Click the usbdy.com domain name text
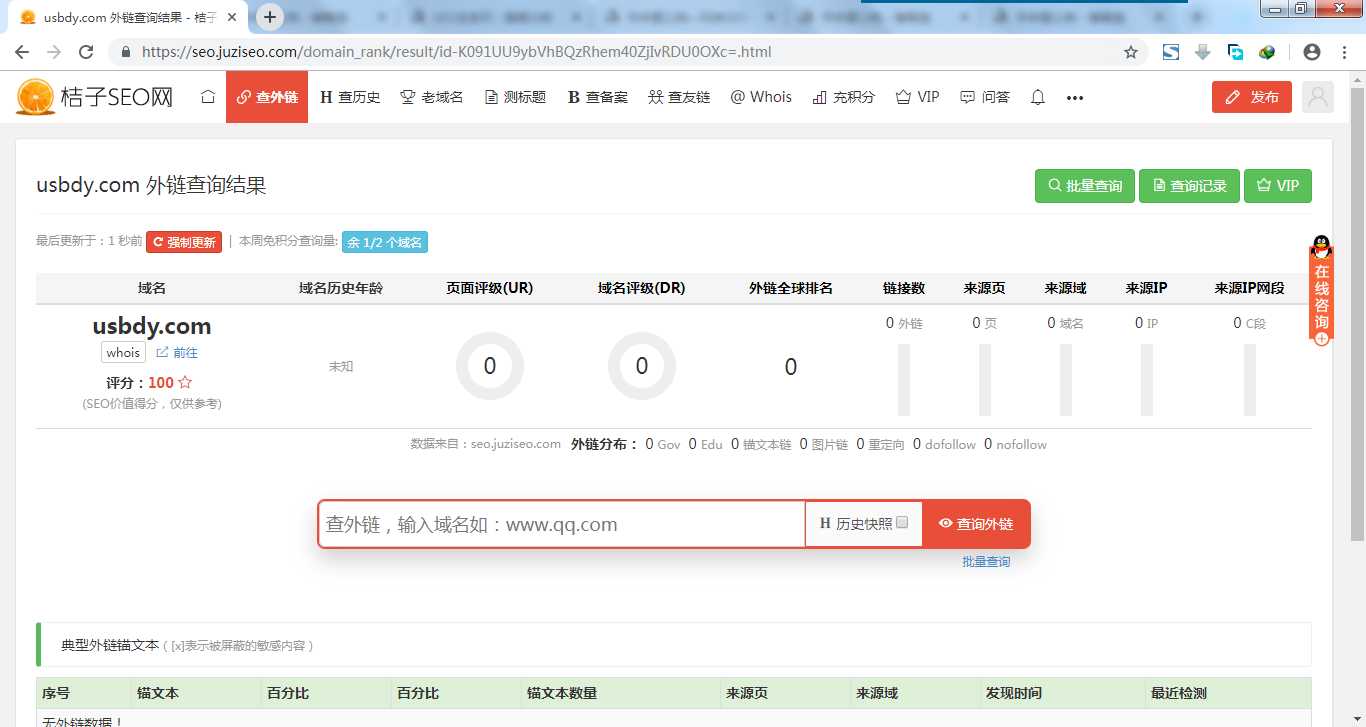The width and height of the screenshot is (1366, 727). (152, 326)
